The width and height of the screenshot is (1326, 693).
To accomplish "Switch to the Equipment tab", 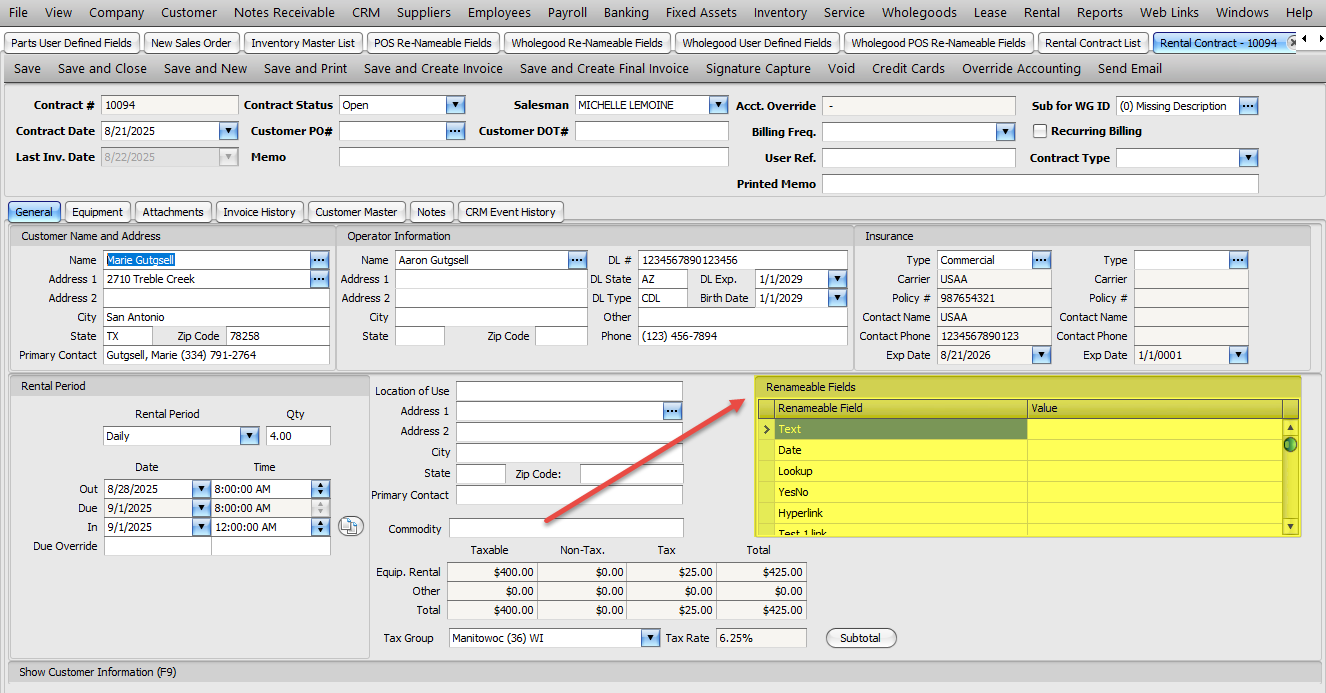I will click(97, 212).
